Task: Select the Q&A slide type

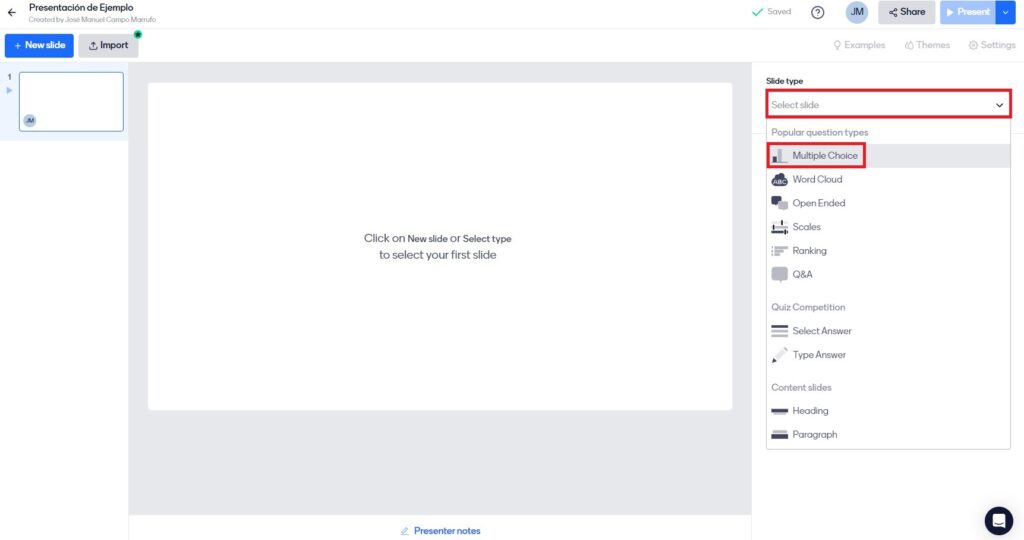Action: (802, 274)
